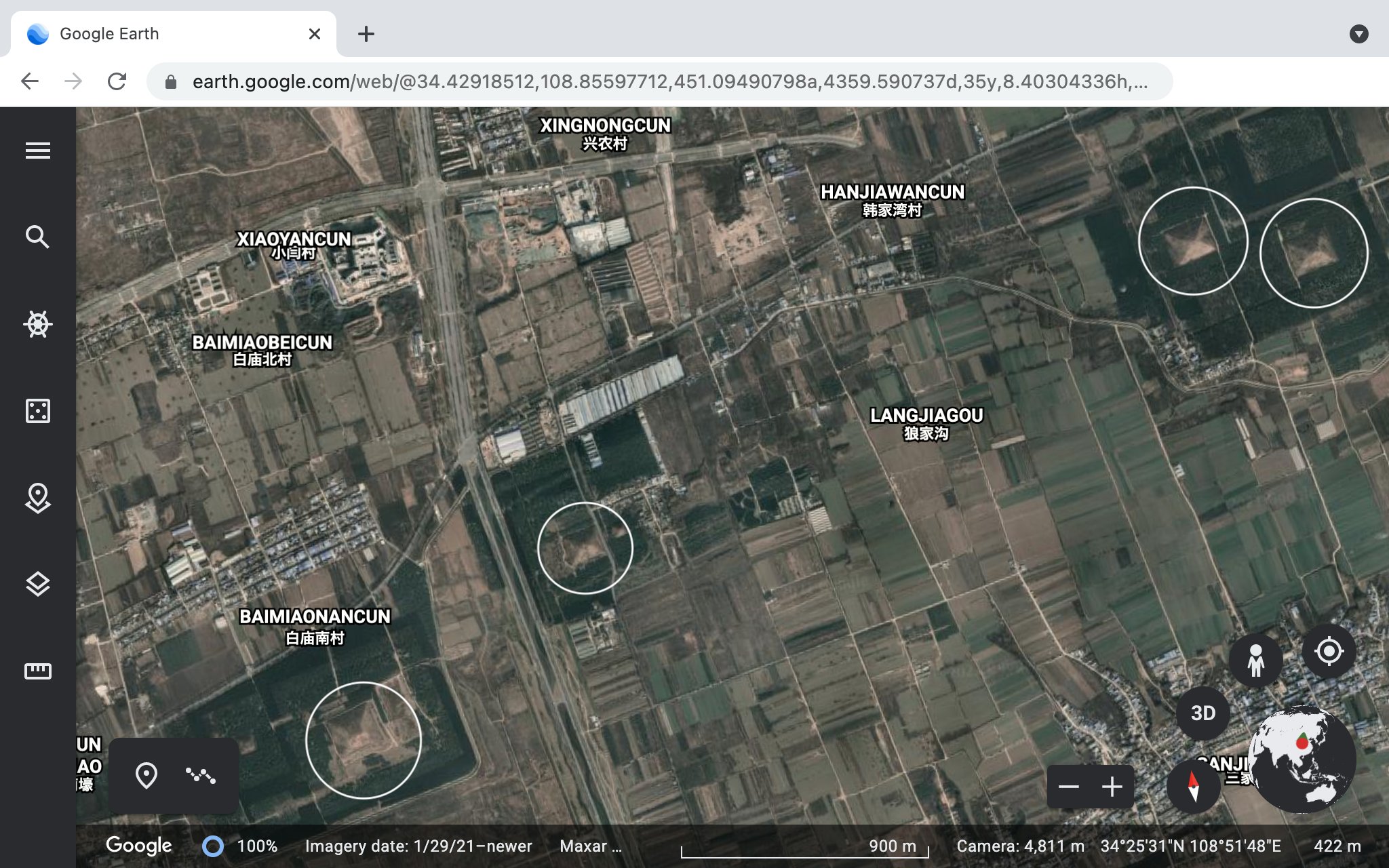Click the BAIMIAOBEICUN place label

tap(262, 350)
